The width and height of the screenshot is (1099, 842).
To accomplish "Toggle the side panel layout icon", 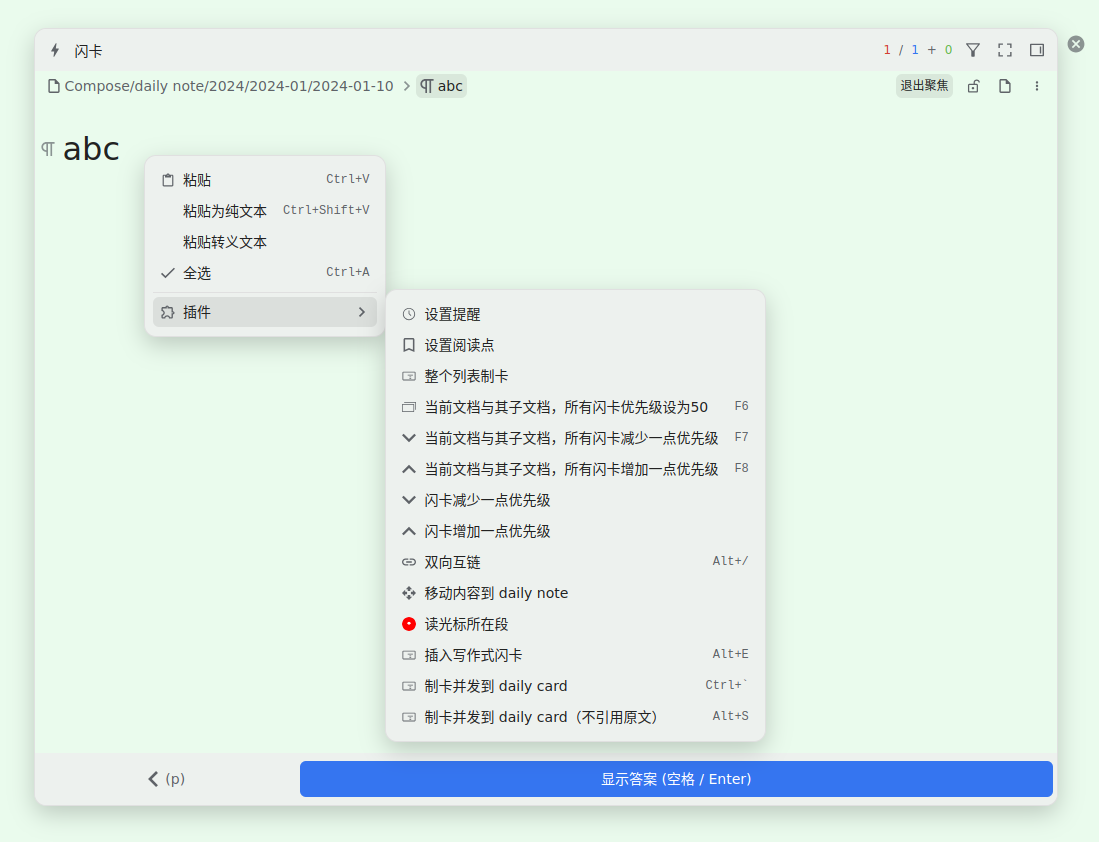I will [x=1037, y=50].
